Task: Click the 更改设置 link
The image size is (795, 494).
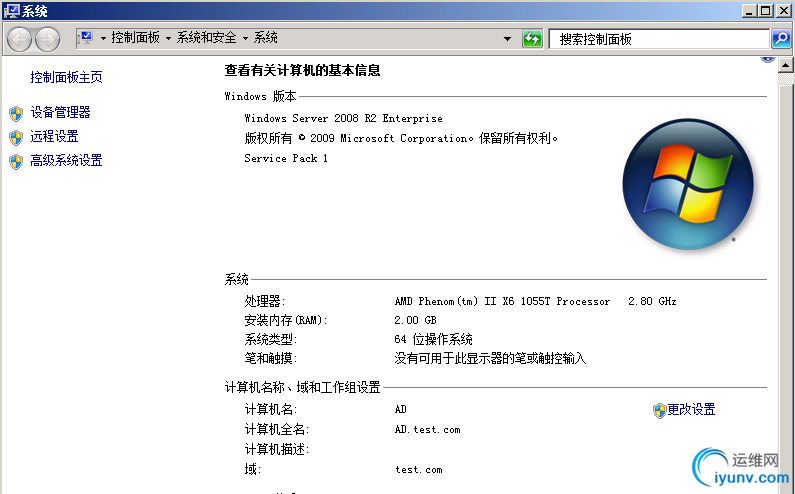Action: coord(691,409)
